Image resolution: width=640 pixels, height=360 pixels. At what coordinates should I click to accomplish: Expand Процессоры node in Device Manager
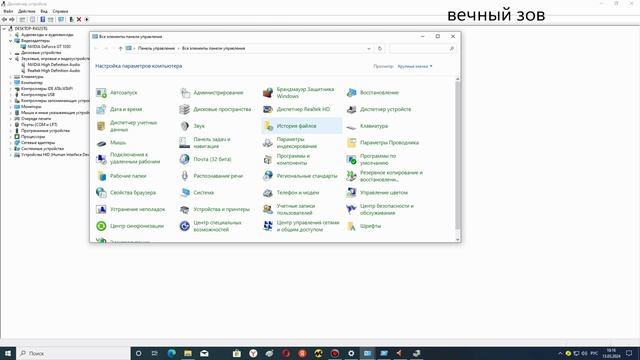pos(11,137)
